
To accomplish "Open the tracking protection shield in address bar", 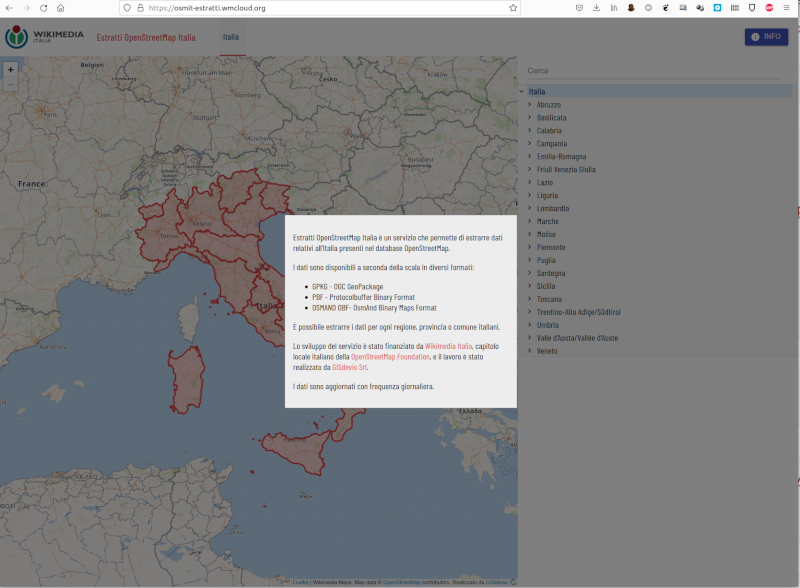I will 128,8.
